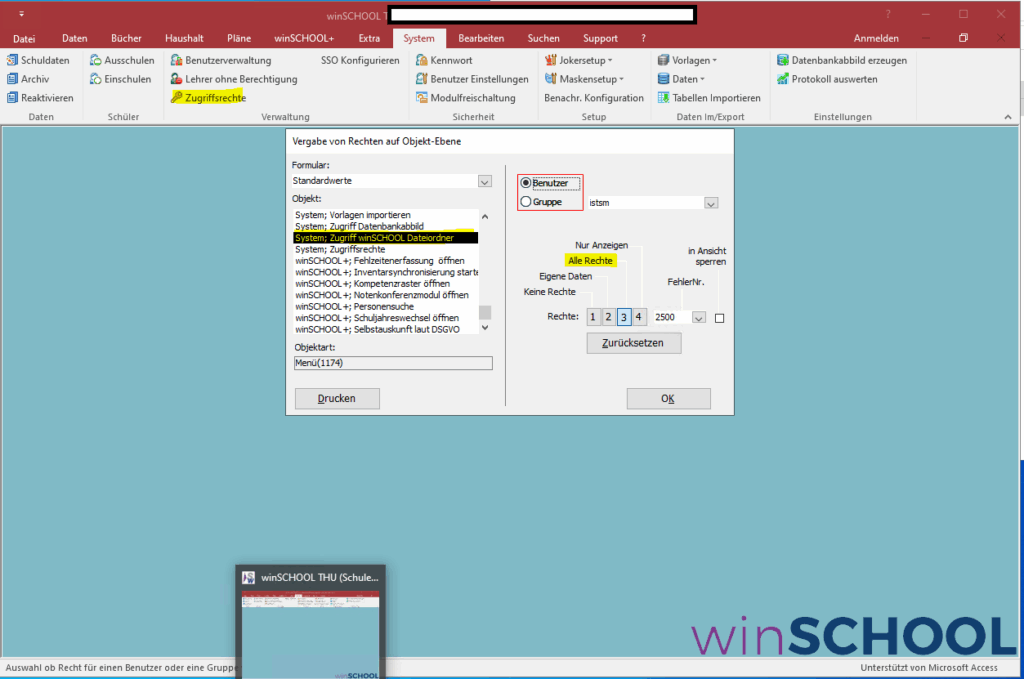
Task: Select 'winSCHOOL+; Personensuche' item
Action: (385, 306)
